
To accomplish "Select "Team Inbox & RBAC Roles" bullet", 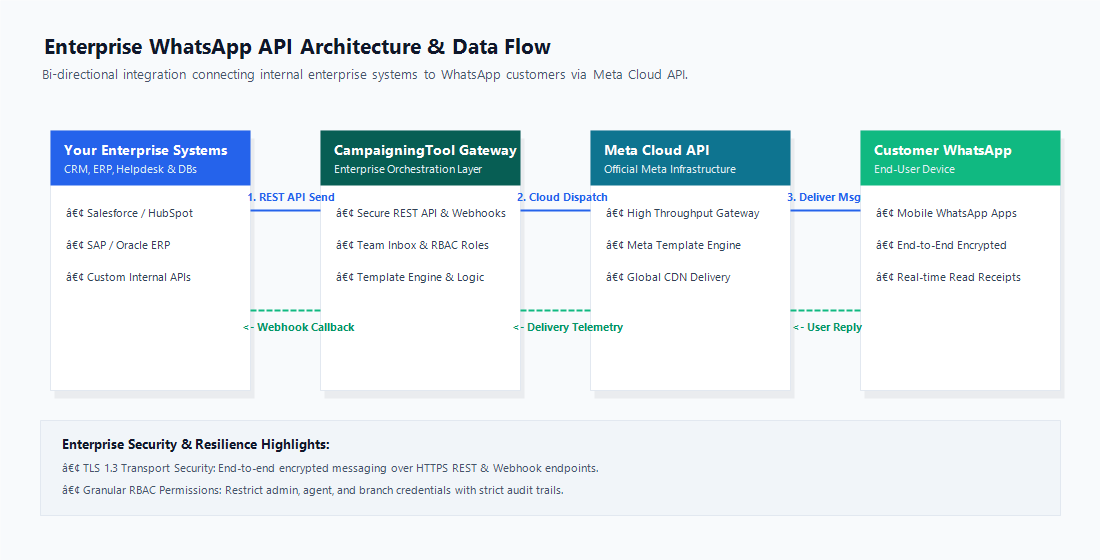I will (412, 245).
